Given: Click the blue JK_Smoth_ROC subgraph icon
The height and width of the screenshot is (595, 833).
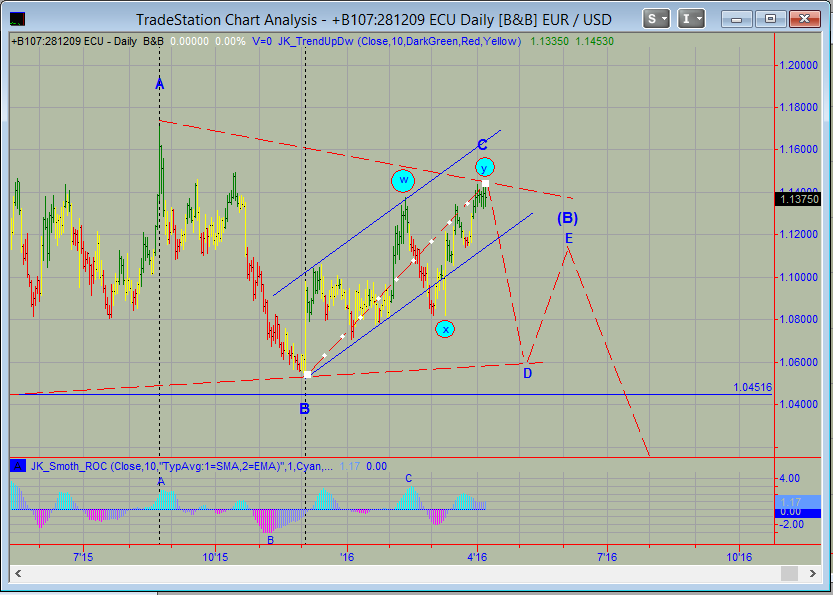Looking at the screenshot, I should [18, 465].
